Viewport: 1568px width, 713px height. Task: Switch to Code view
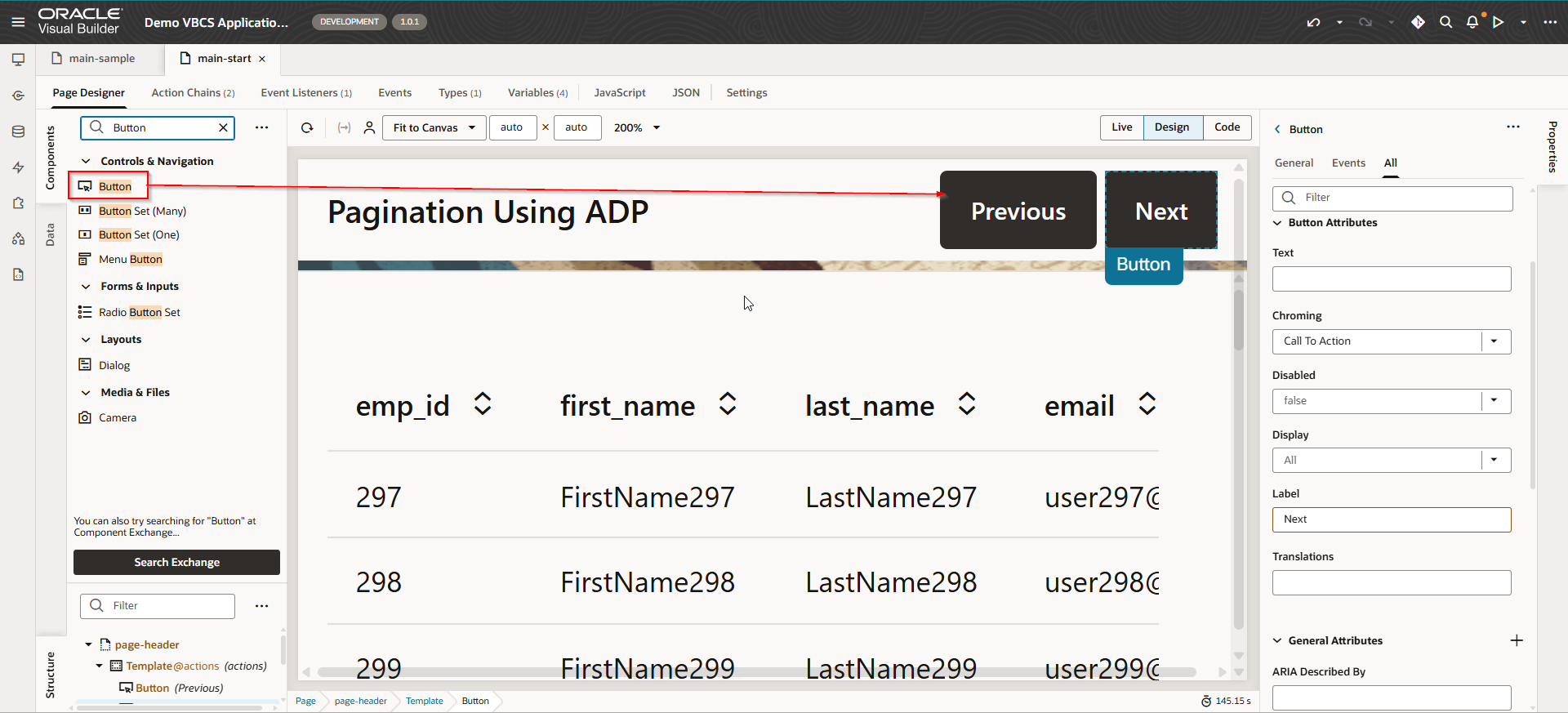tap(1227, 127)
